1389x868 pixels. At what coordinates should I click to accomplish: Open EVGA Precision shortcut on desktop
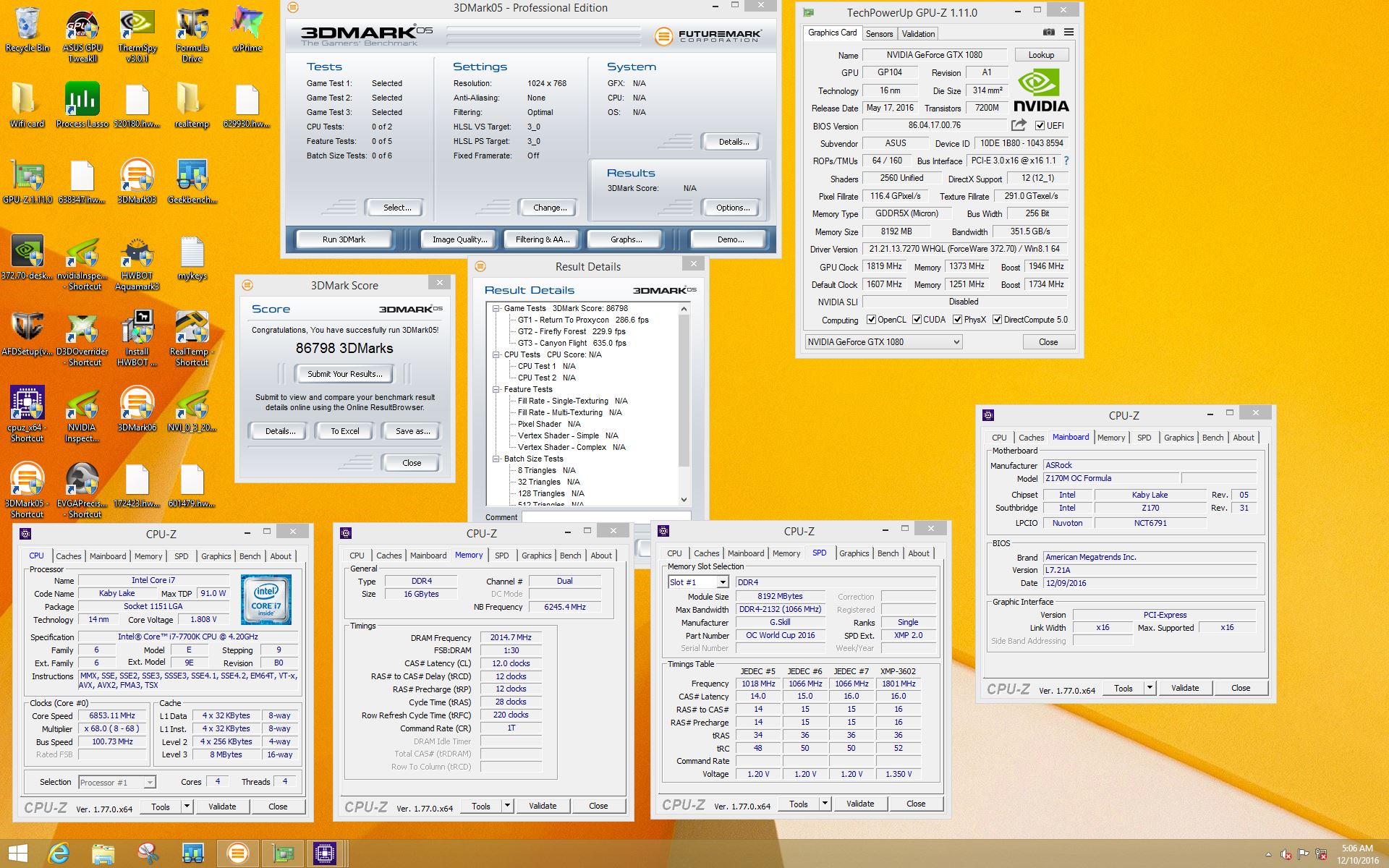coord(82,490)
